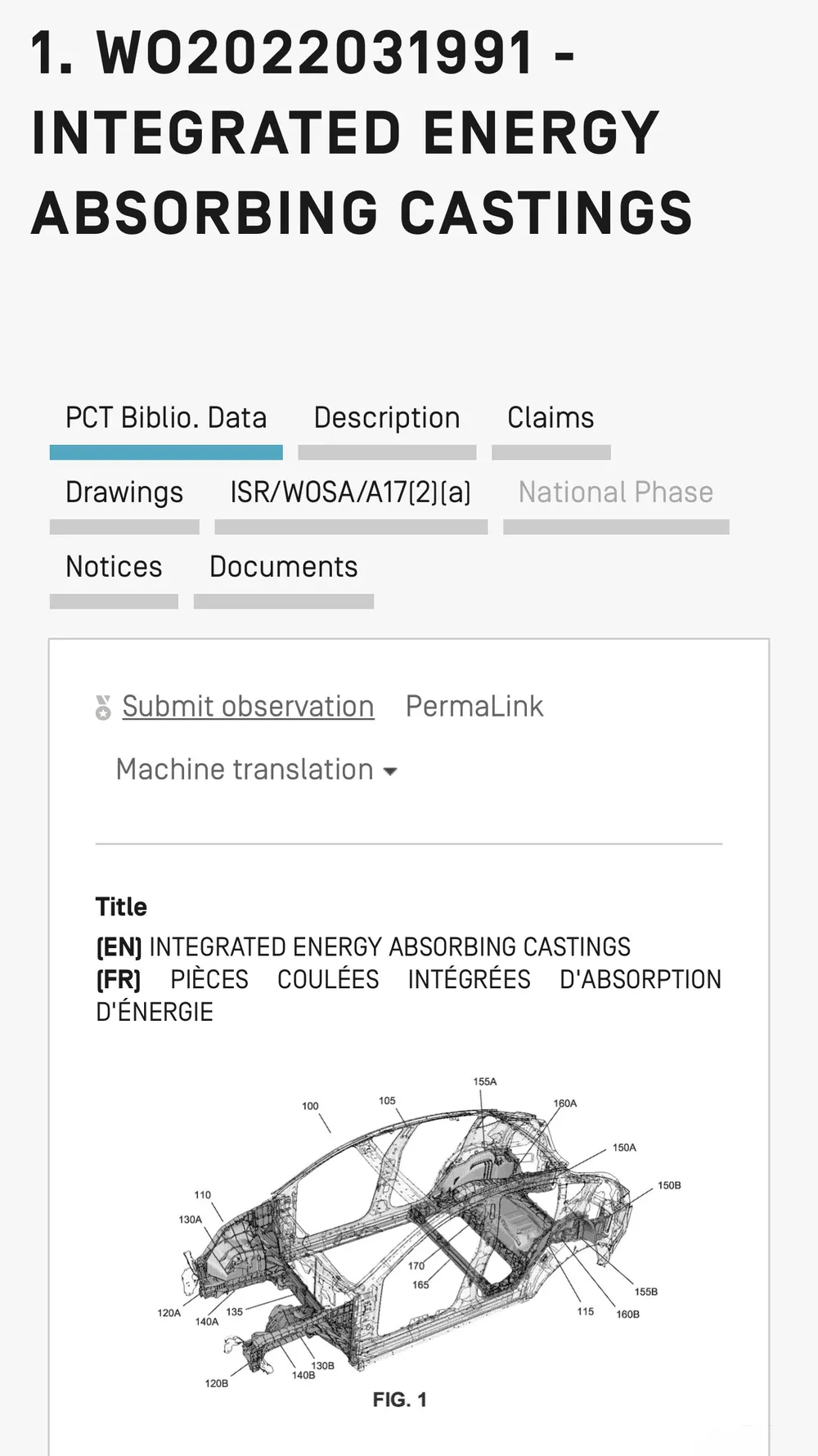Click the blue bar under PCT Biblio. Data
This screenshot has width=818, height=1456.
click(x=166, y=452)
